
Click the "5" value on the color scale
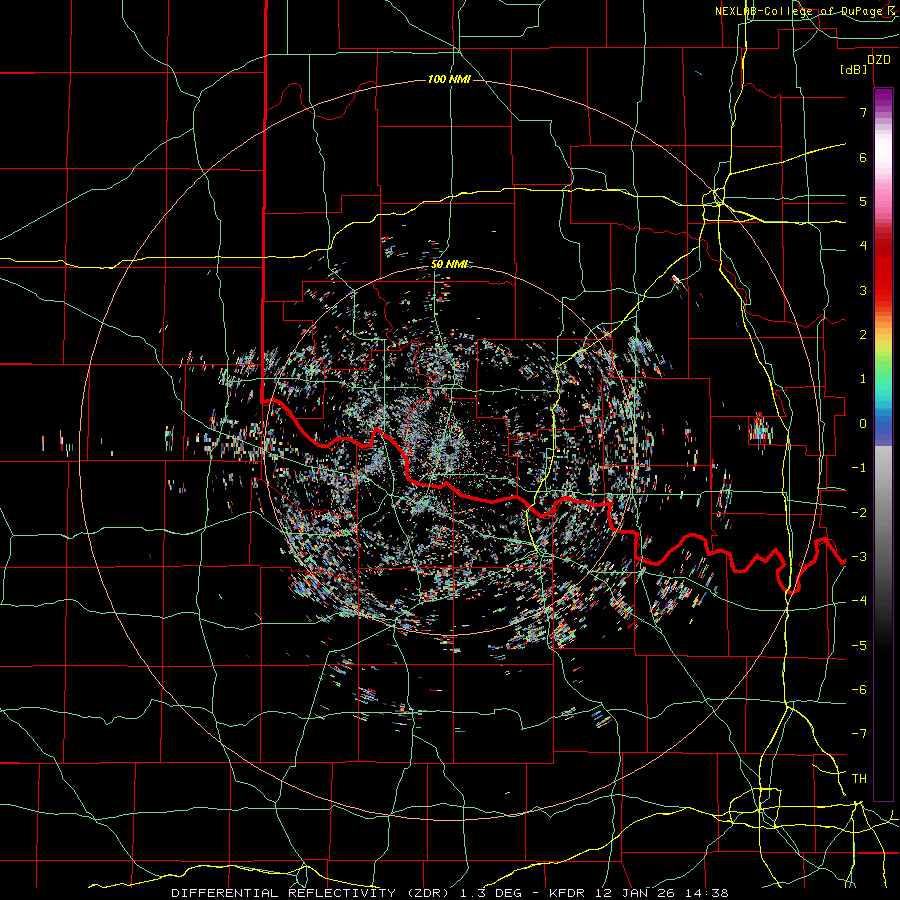[x=863, y=201]
